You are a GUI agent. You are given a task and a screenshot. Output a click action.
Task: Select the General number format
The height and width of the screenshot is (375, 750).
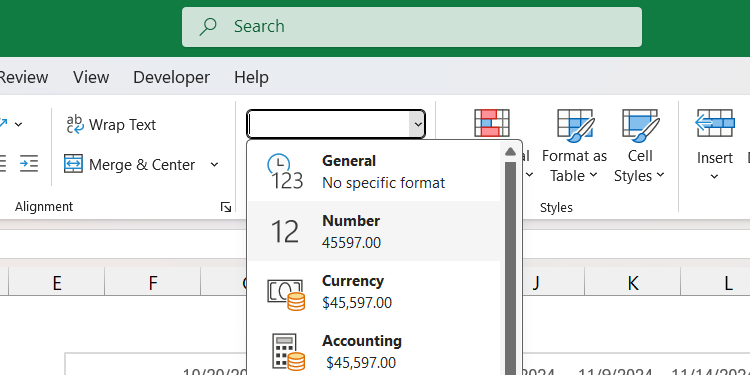[x=374, y=172]
